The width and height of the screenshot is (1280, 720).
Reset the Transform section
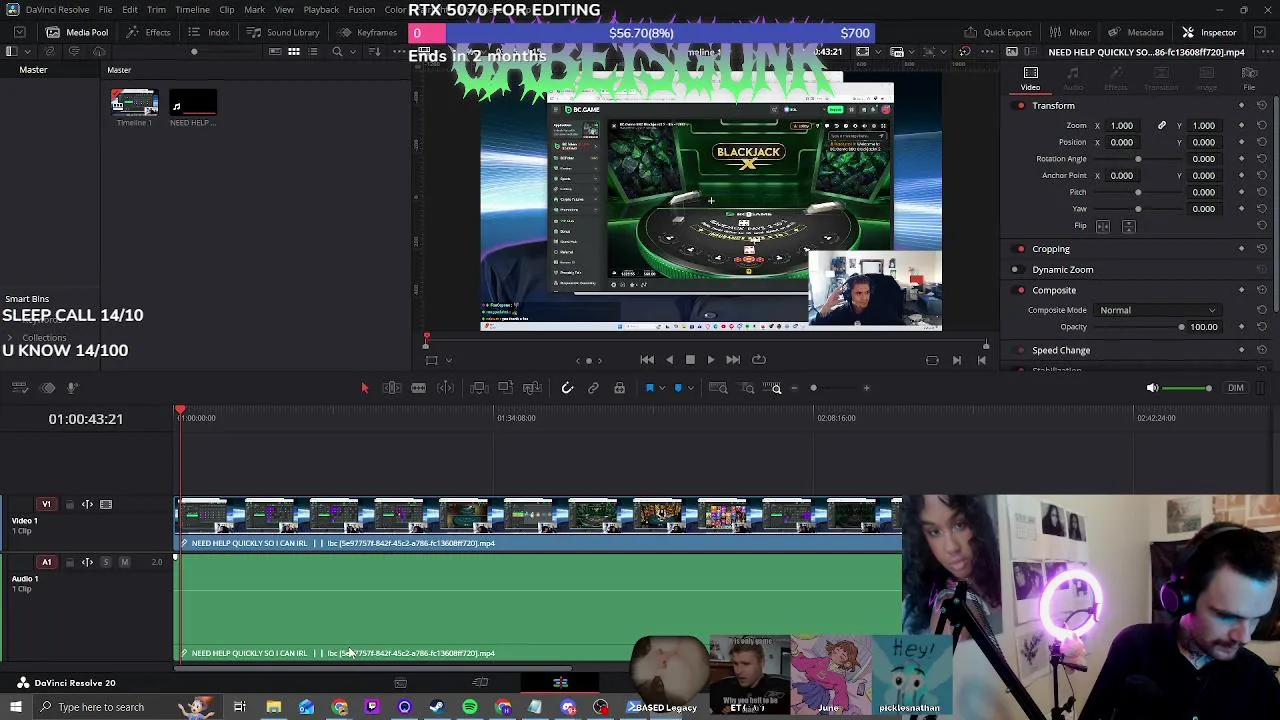click(1262, 106)
